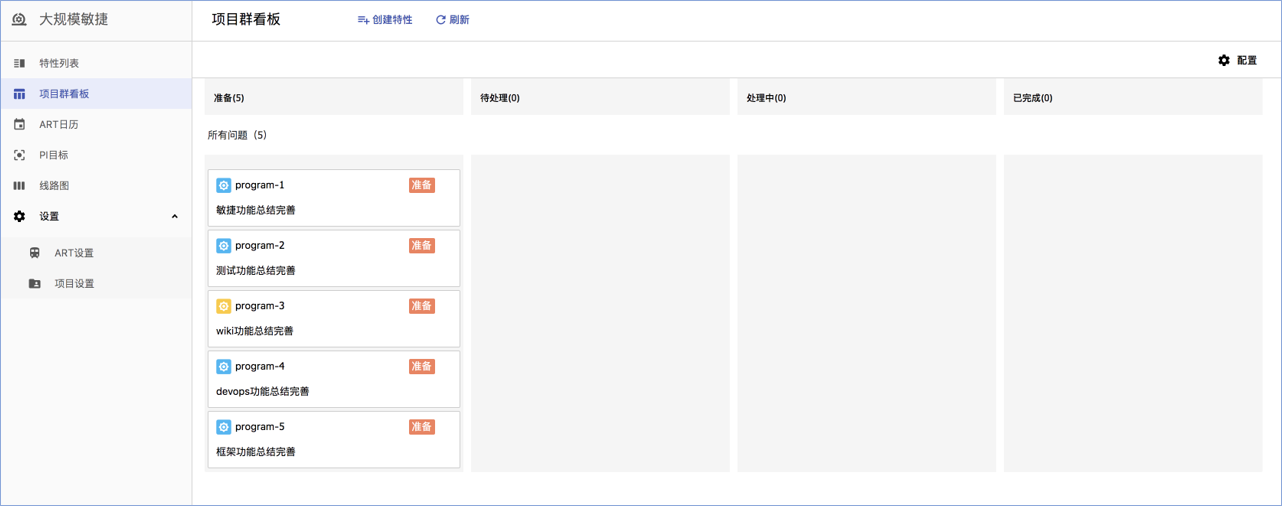Image resolution: width=1282 pixels, height=506 pixels.
Task: Click the ART设置 train icon
Action: [x=35, y=253]
